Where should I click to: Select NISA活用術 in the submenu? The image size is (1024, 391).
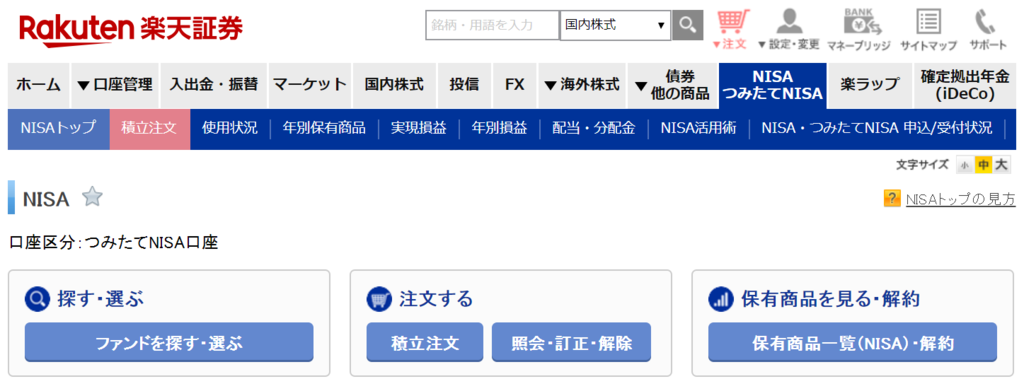(x=698, y=129)
